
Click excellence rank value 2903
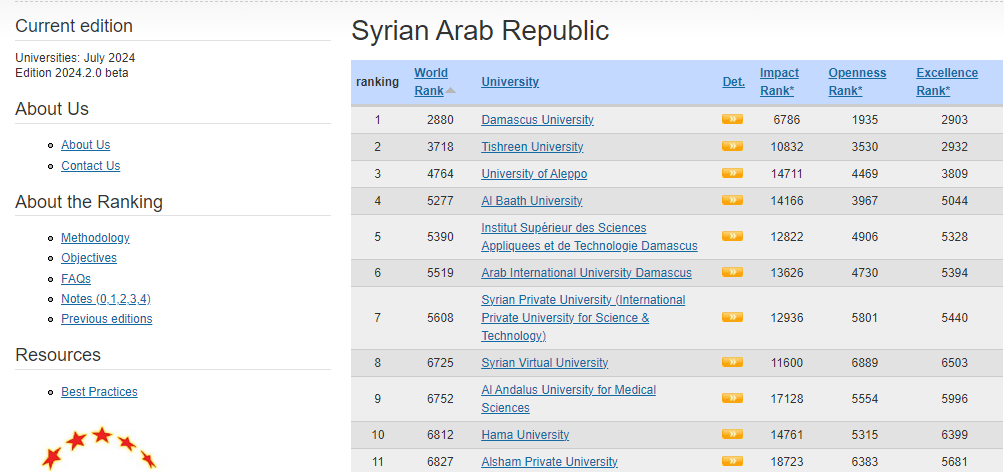954,120
